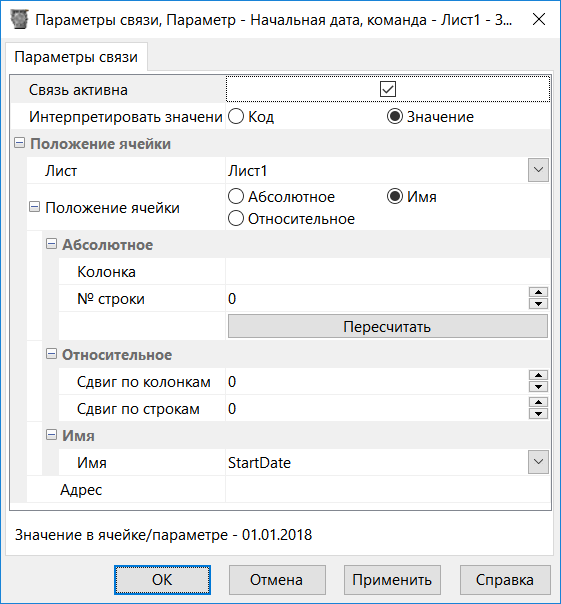Select the Код radio option
The height and width of the screenshot is (604, 561).
pyautogui.click(x=236, y=116)
